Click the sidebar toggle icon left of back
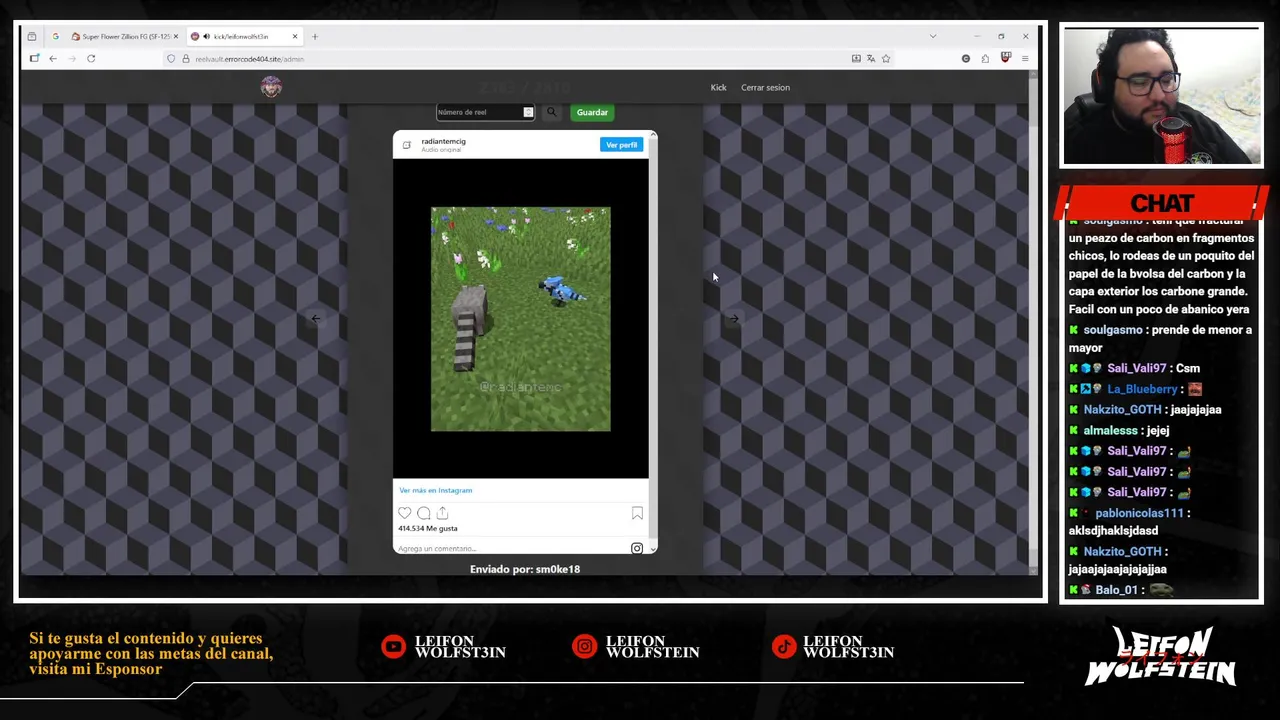Viewport: 1280px width, 720px height. pos(34,58)
